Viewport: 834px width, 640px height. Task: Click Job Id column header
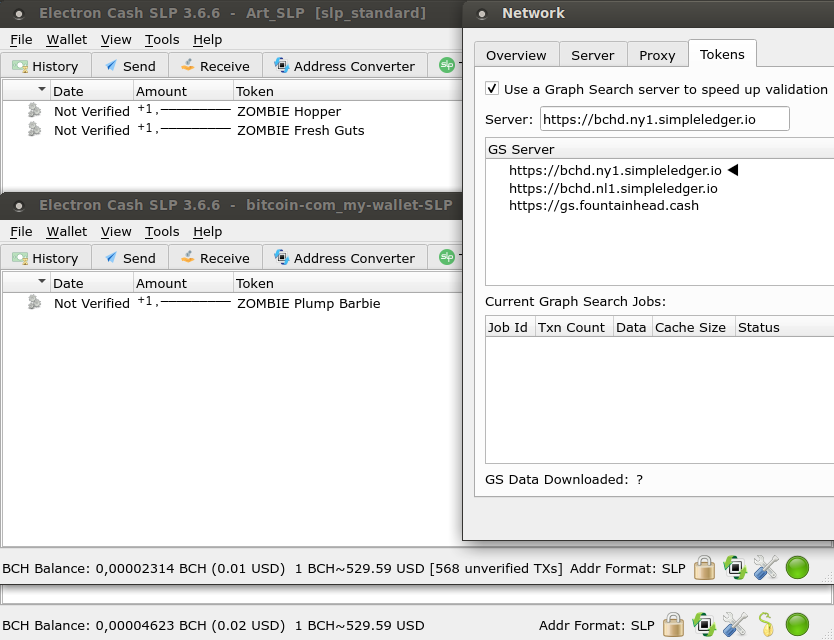pos(510,327)
